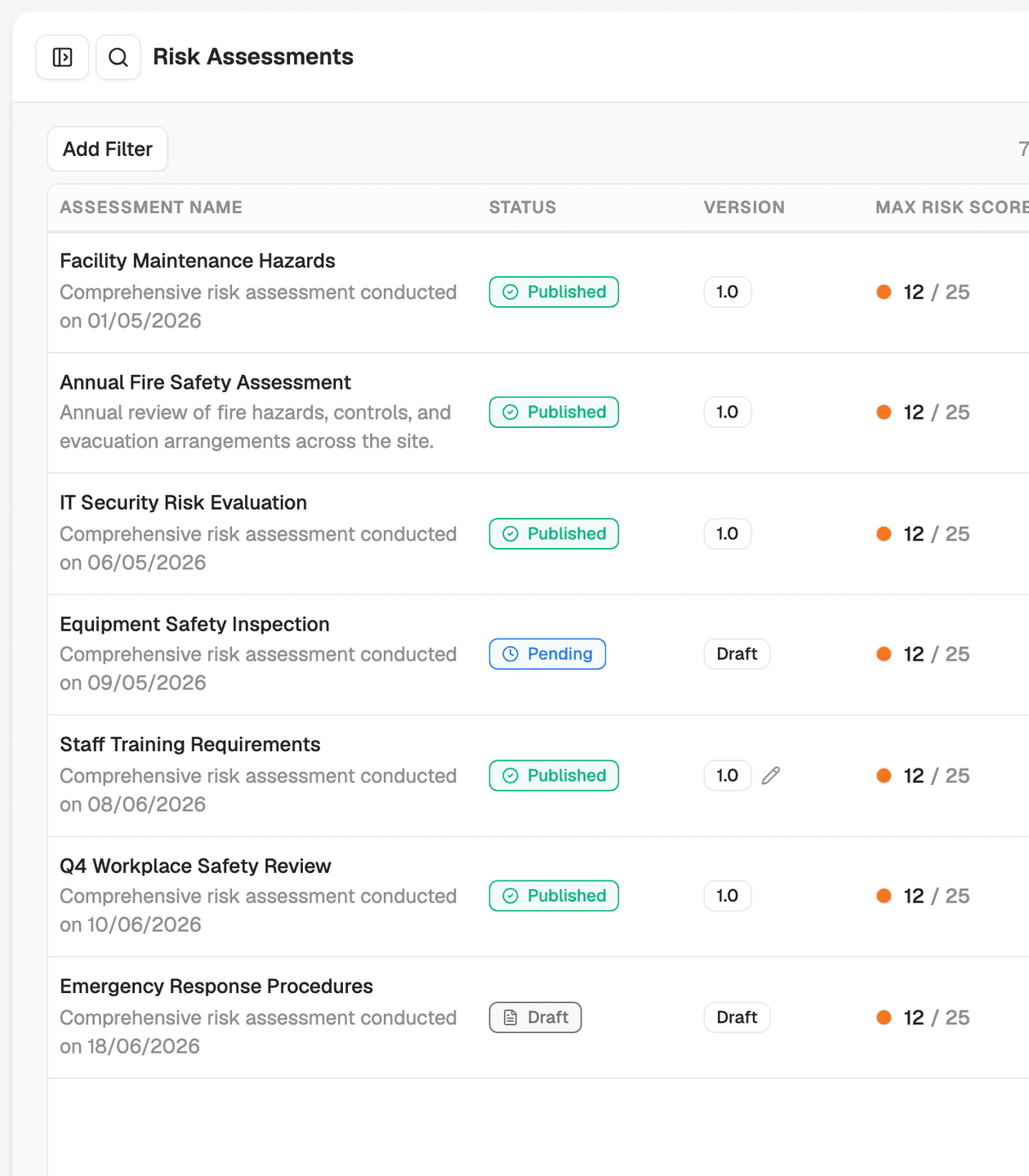1029x1176 pixels.
Task: Click version 1.0 chip for Q4 Workplace Safety
Action: pyautogui.click(x=728, y=896)
